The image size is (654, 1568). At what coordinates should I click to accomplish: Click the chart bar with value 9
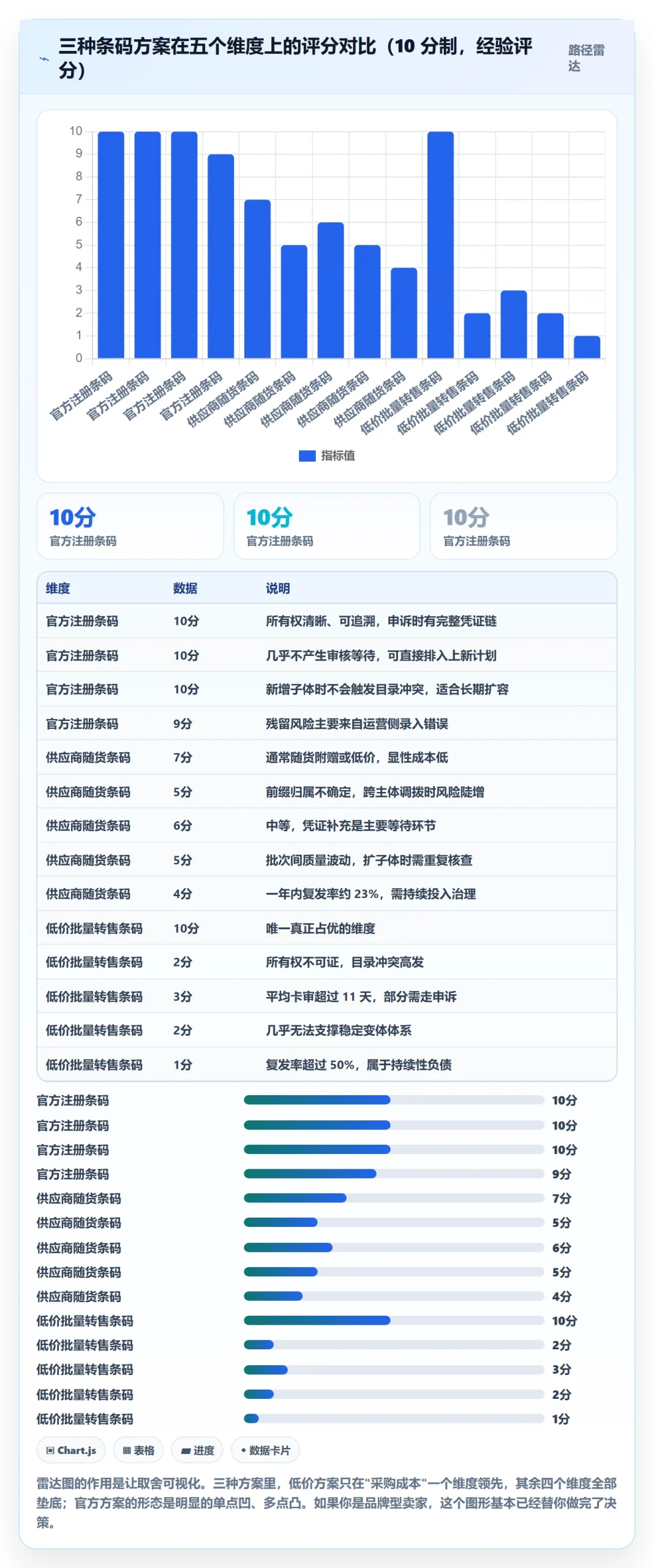(x=220, y=256)
